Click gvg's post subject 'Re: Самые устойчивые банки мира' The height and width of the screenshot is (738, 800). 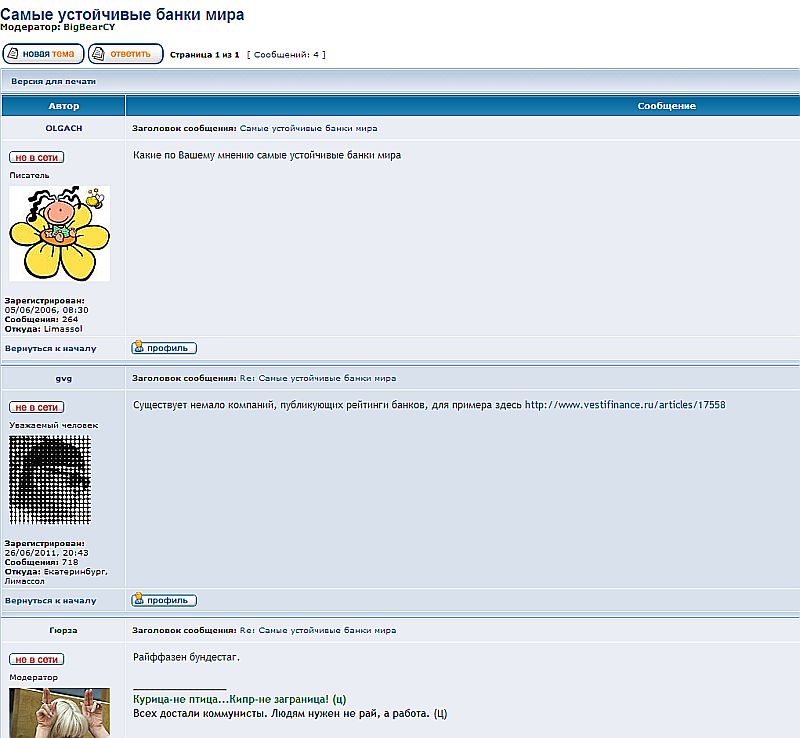tap(318, 378)
